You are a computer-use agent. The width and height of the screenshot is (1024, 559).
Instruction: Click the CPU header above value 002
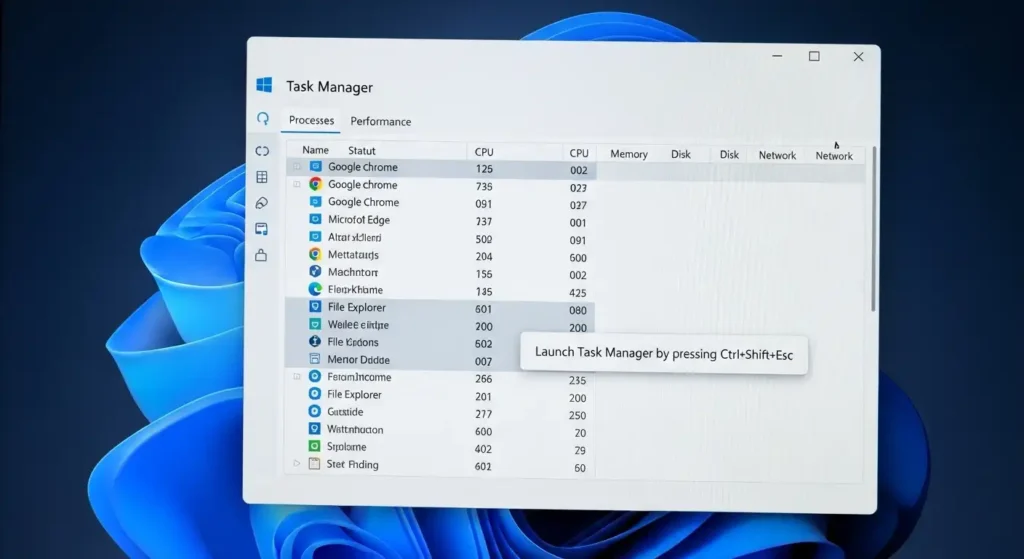click(579, 153)
